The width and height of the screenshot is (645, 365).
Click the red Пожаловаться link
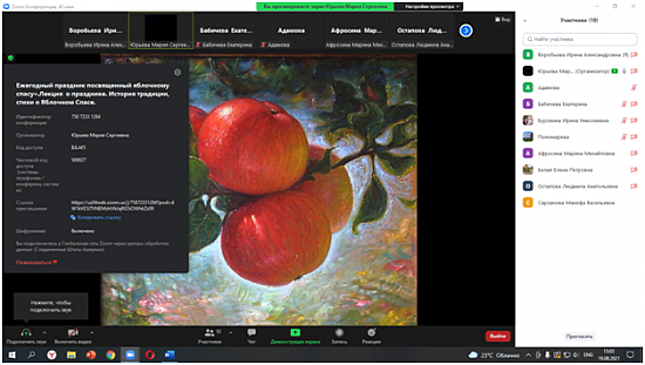tap(36, 262)
